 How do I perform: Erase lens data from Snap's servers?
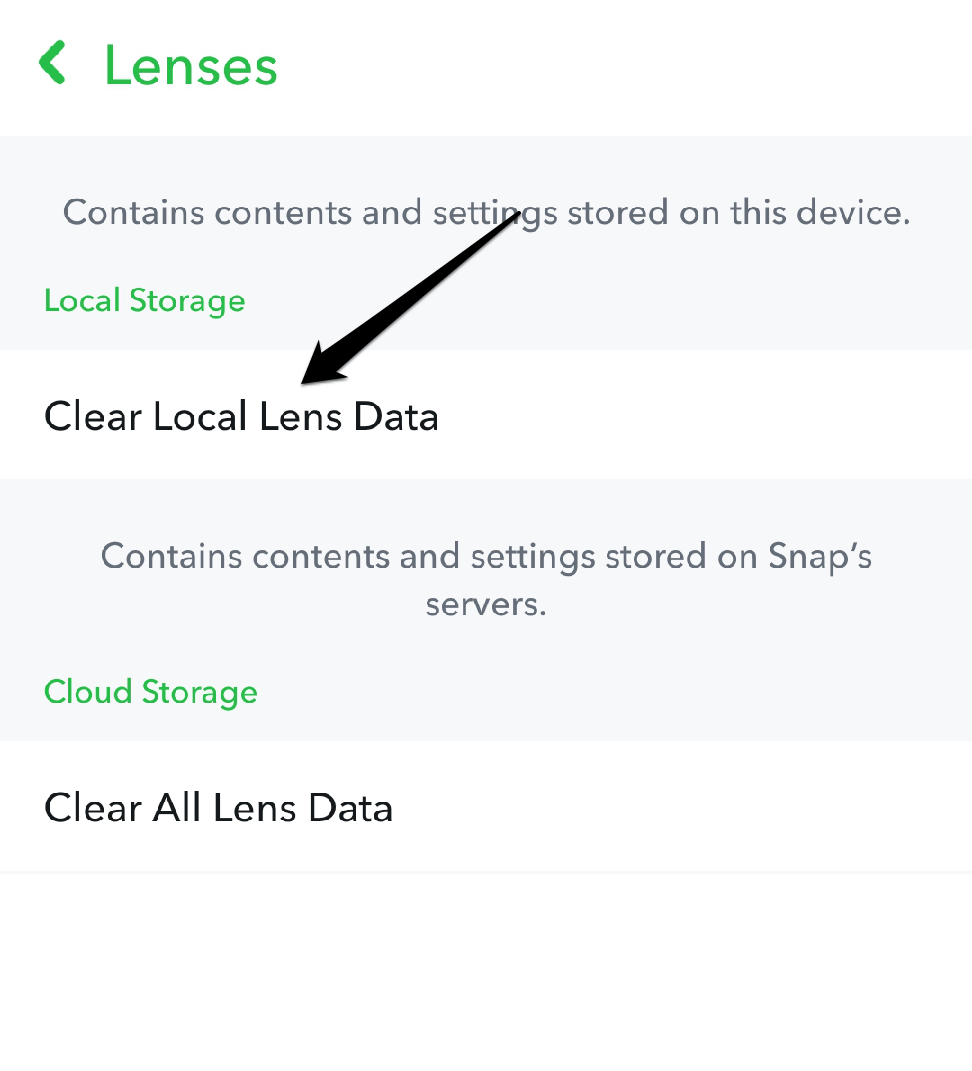tap(218, 807)
